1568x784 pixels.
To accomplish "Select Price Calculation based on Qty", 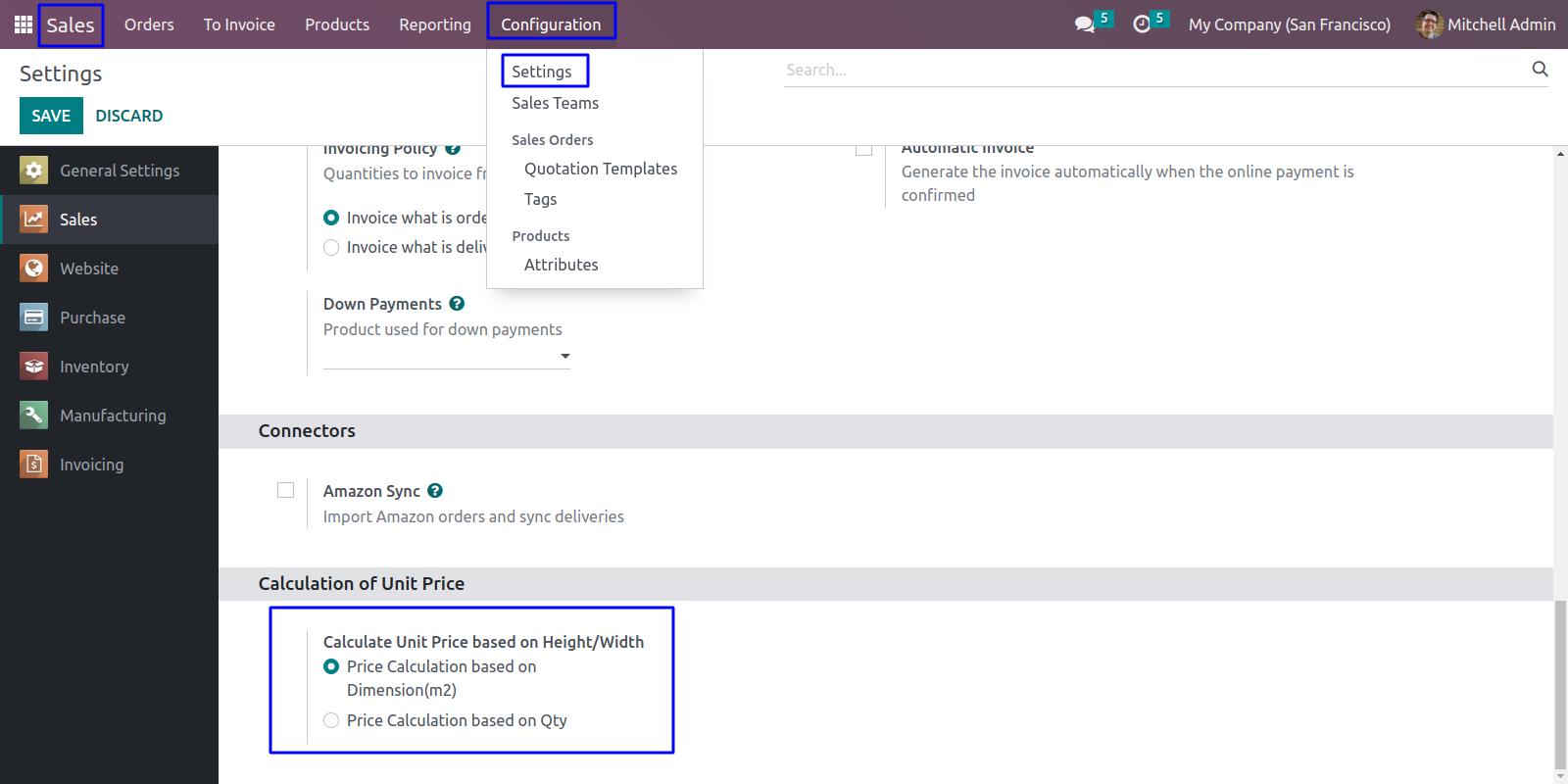I will coord(331,720).
